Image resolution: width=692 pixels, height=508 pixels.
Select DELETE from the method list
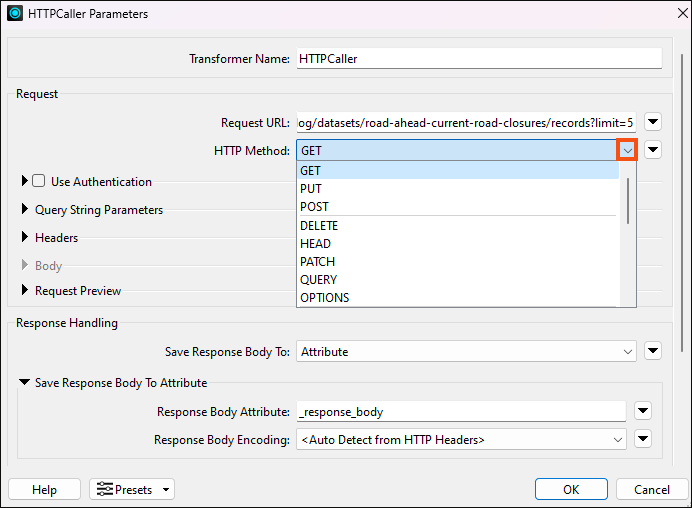tap(319, 226)
